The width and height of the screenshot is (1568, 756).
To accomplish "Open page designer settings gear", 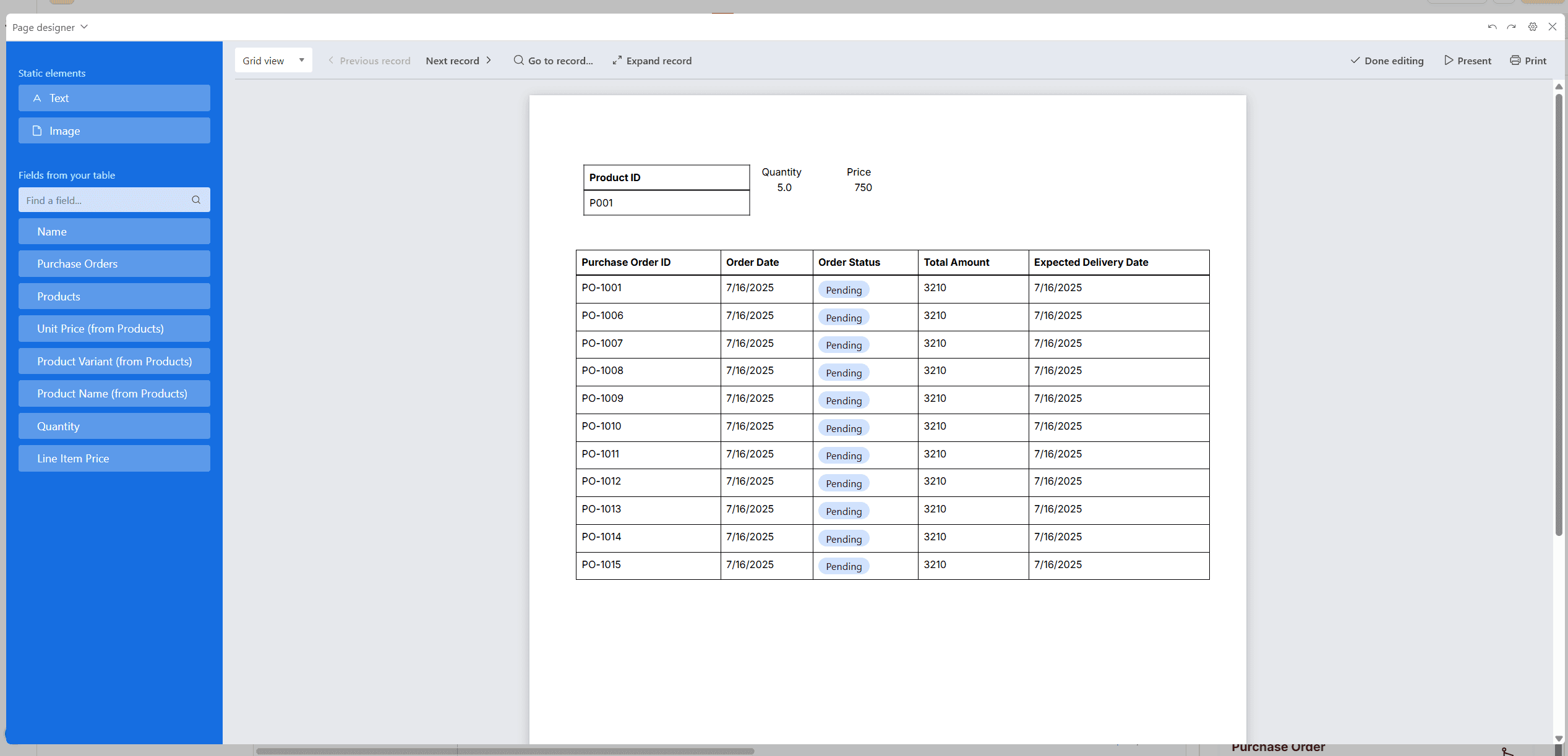I will pos(1533,27).
